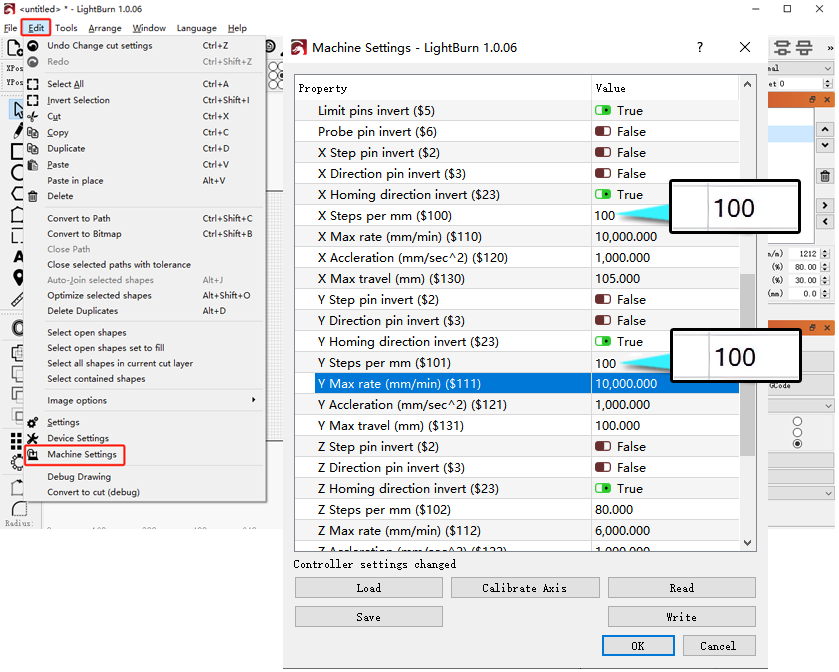Click the Undo icon in Edit menu
The image size is (839, 672).
(33, 46)
